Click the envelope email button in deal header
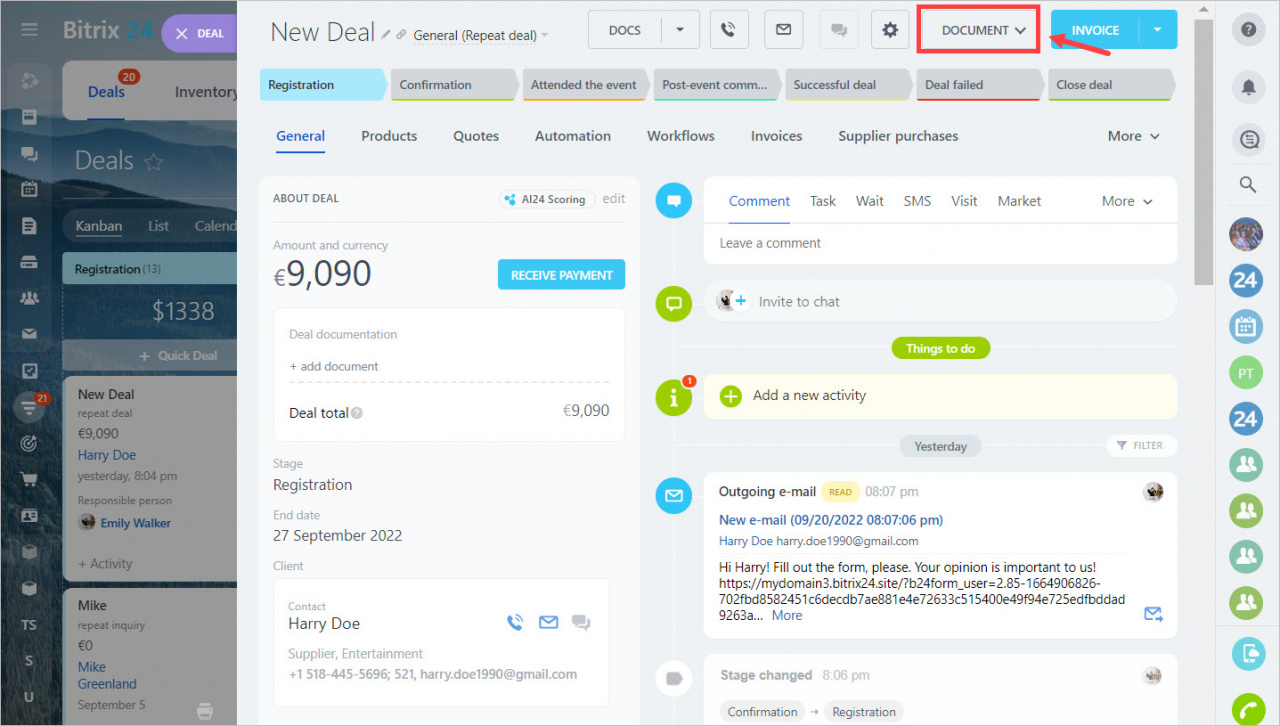1280x726 pixels. (x=783, y=30)
